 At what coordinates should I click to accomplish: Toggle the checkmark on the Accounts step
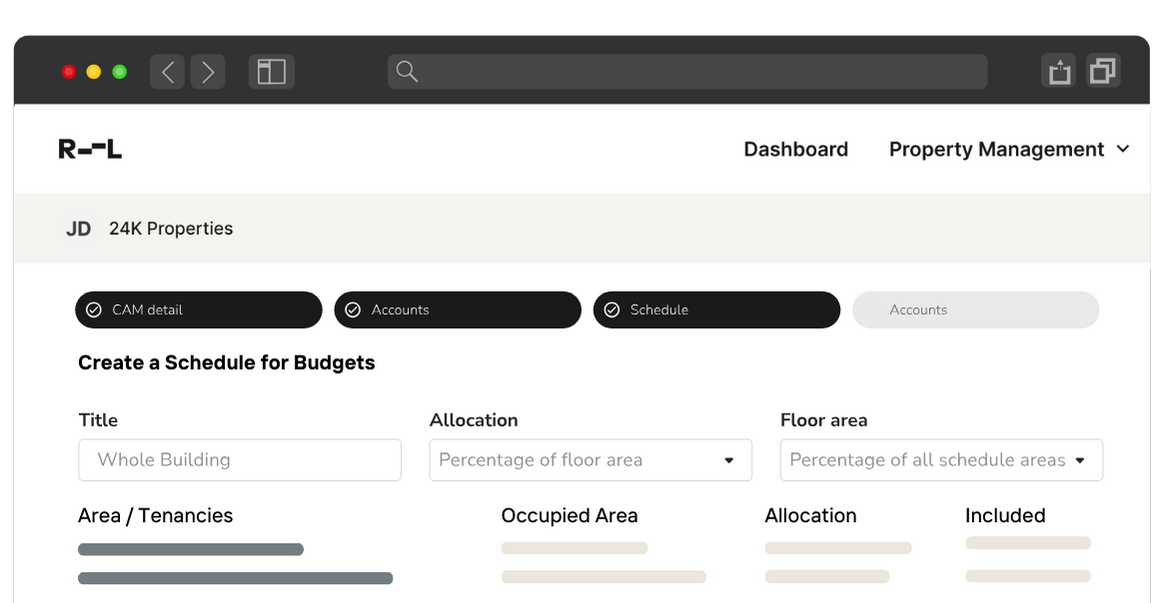click(x=352, y=310)
